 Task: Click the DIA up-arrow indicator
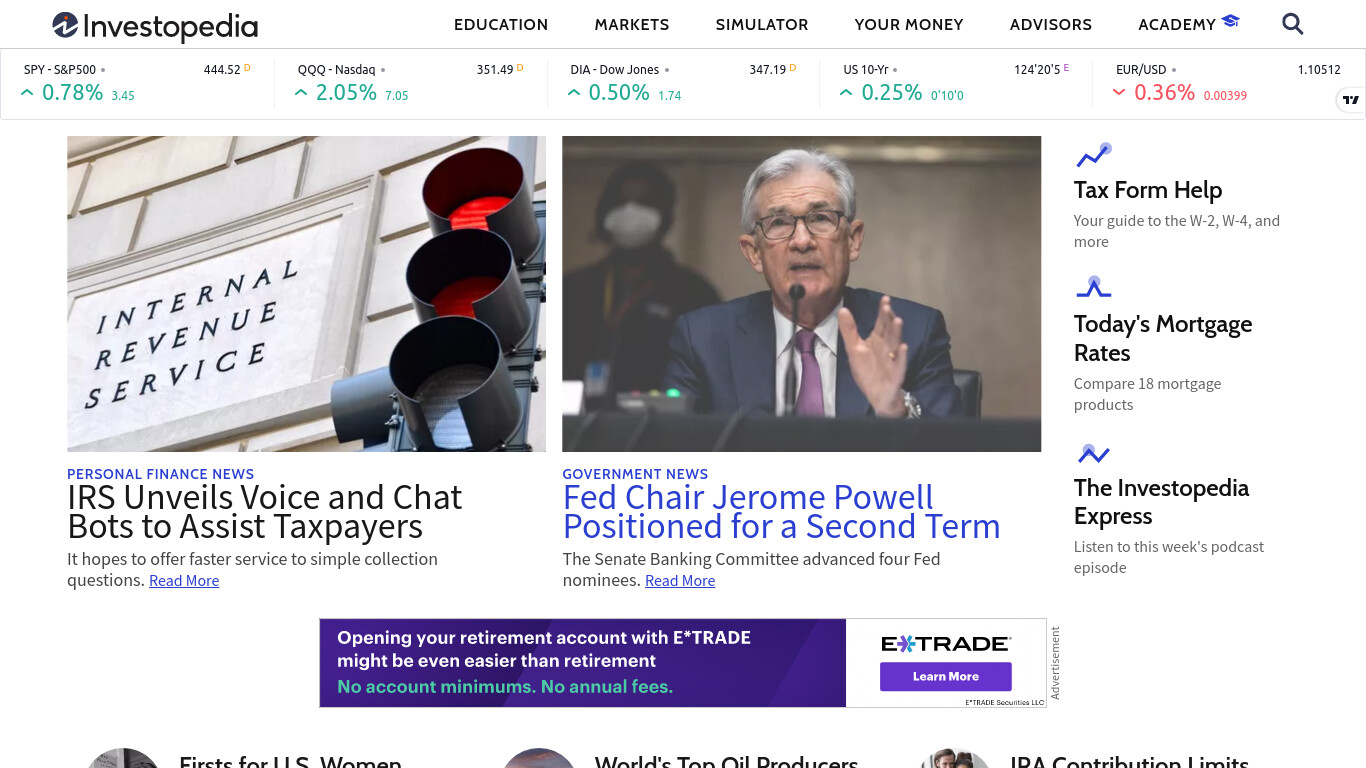coord(574,92)
